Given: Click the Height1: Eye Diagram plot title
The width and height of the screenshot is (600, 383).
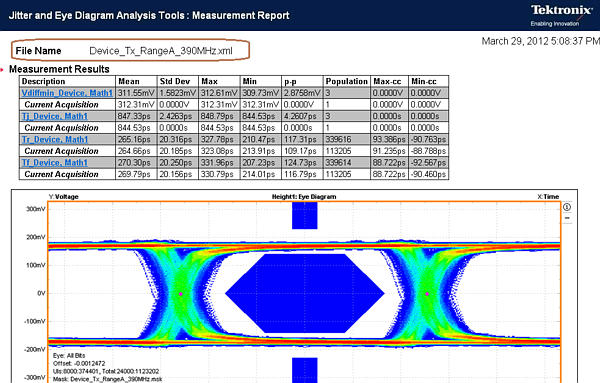Looking at the screenshot, I should tap(304, 197).
